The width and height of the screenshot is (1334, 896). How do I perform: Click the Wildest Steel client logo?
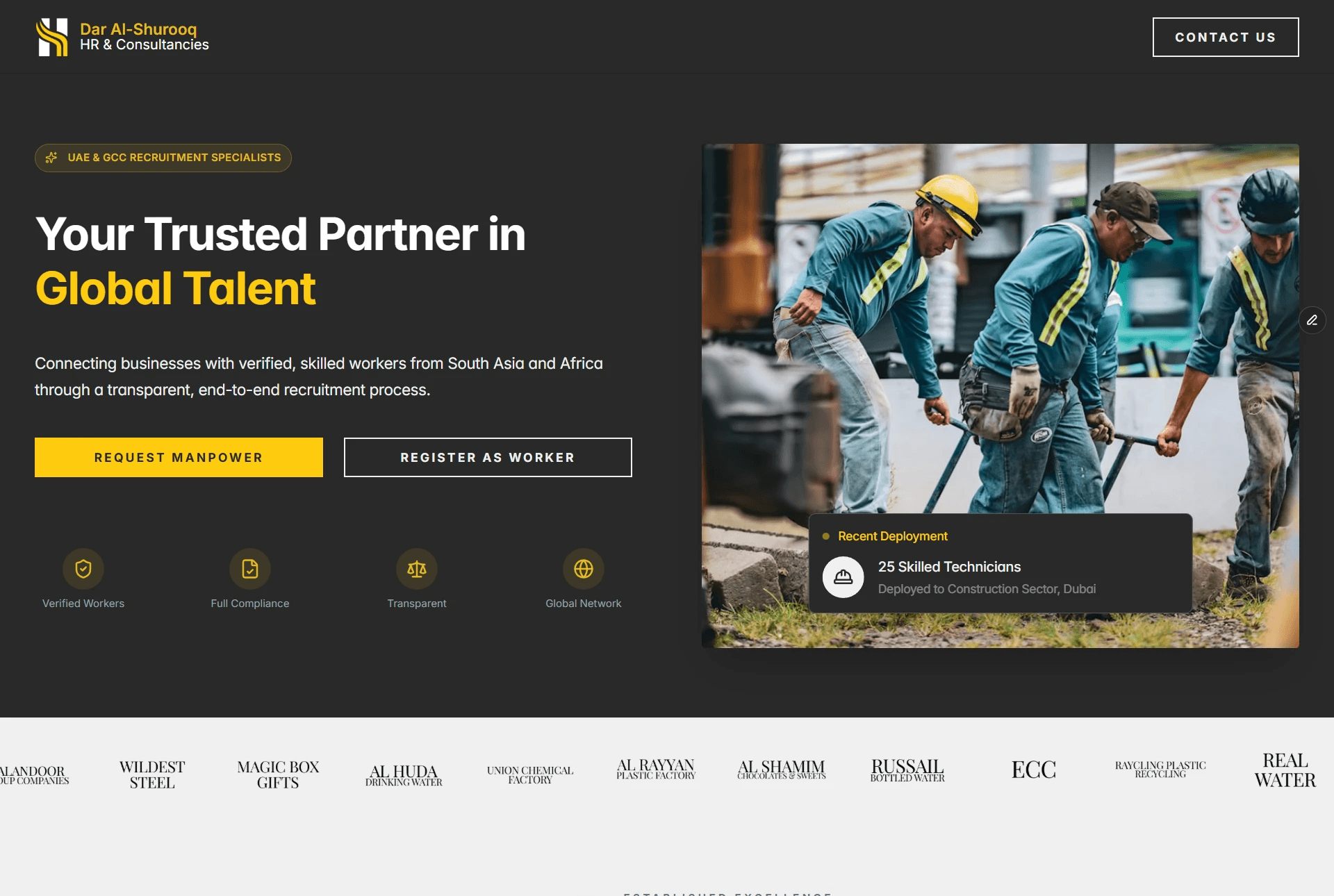click(x=152, y=774)
